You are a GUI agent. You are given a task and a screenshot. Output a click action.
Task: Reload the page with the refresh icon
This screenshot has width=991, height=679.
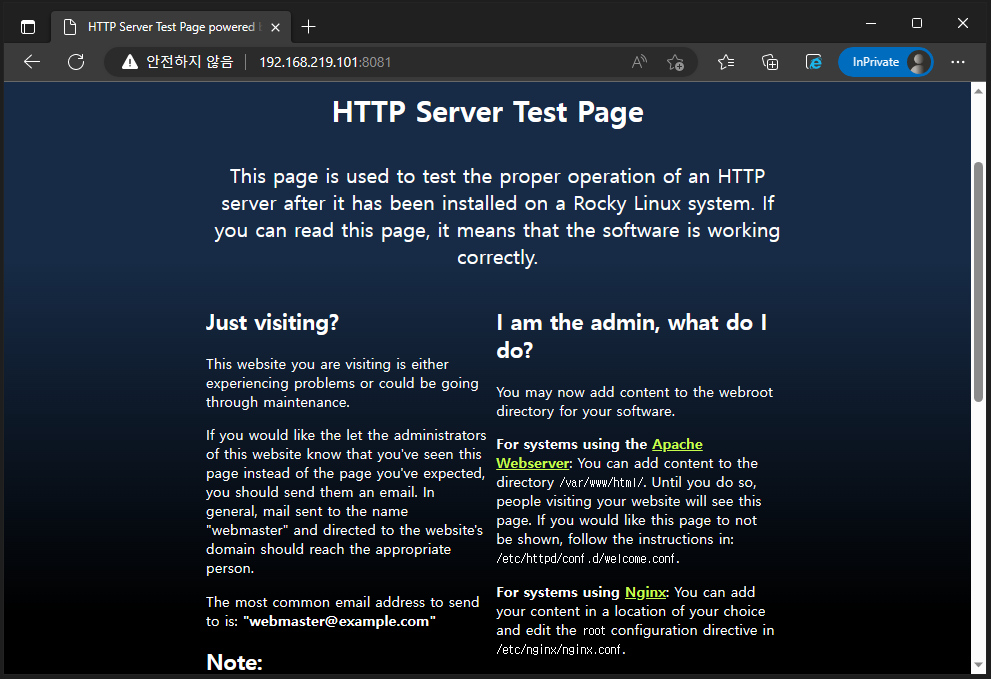pos(76,62)
